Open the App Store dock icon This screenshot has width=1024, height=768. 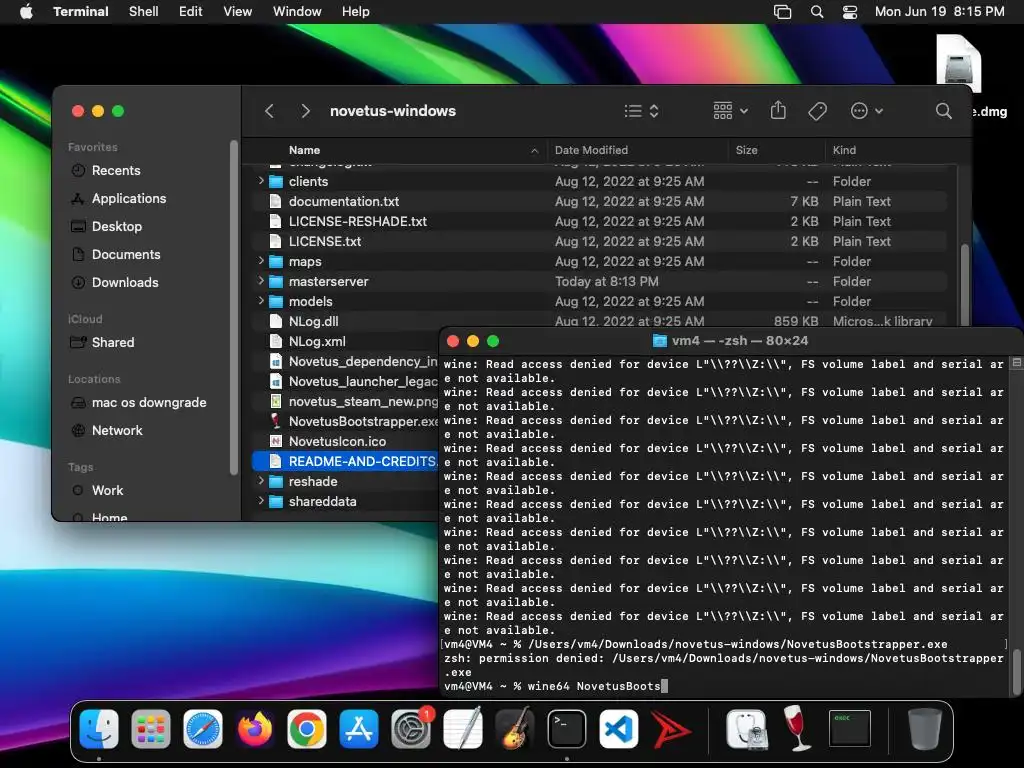point(359,729)
